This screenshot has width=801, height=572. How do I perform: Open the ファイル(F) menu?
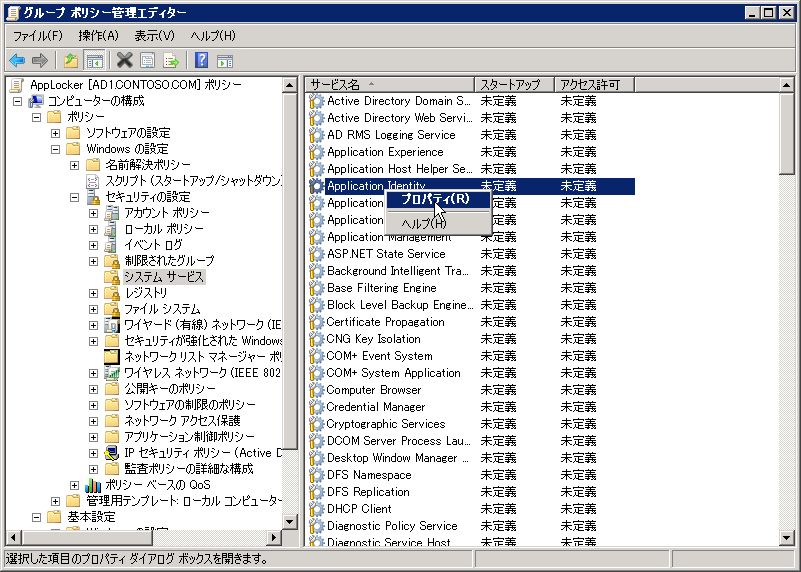(x=37, y=36)
